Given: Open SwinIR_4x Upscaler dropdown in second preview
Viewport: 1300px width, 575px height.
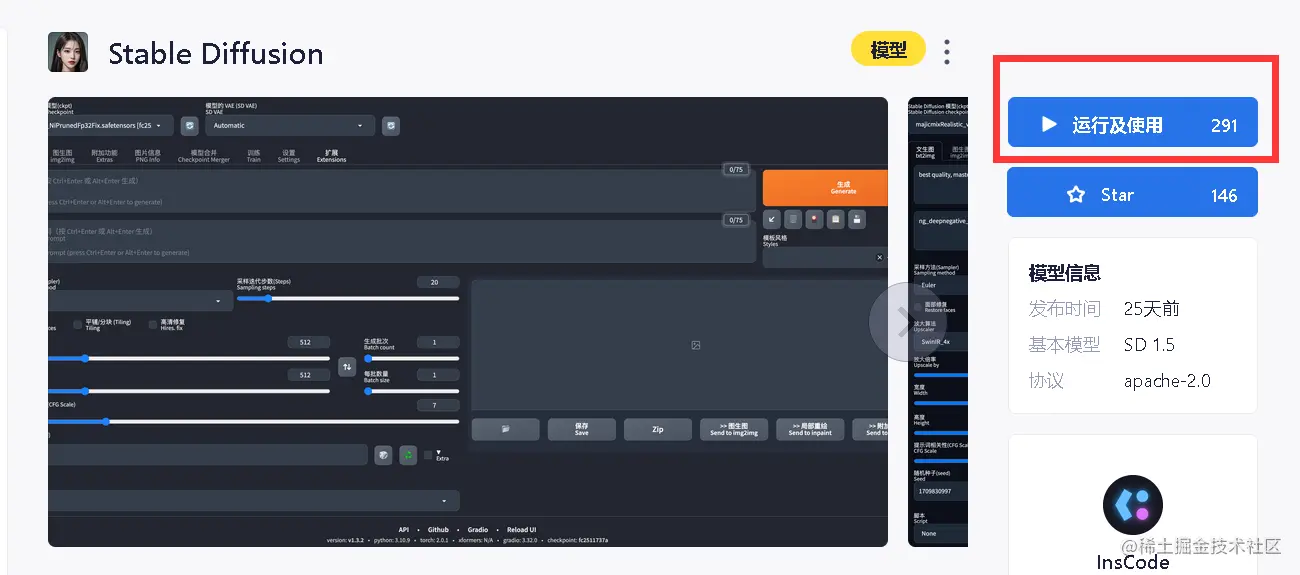Looking at the screenshot, I should coord(940,341).
